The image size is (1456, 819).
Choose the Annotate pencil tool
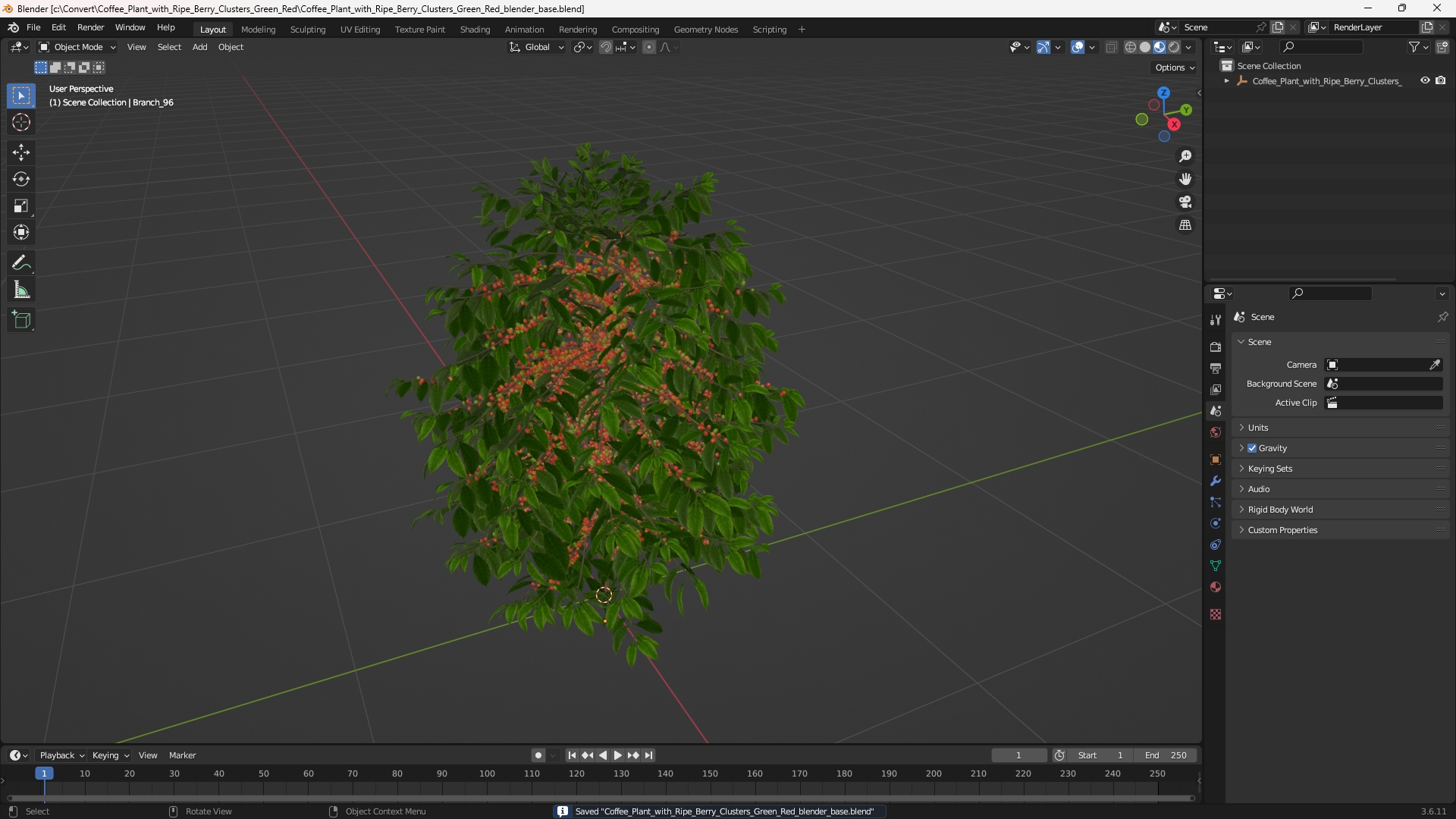pos(21,263)
